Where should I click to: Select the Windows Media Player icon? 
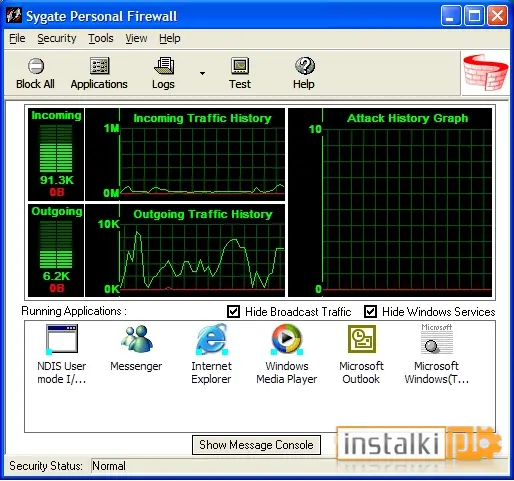pyautogui.click(x=286, y=339)
